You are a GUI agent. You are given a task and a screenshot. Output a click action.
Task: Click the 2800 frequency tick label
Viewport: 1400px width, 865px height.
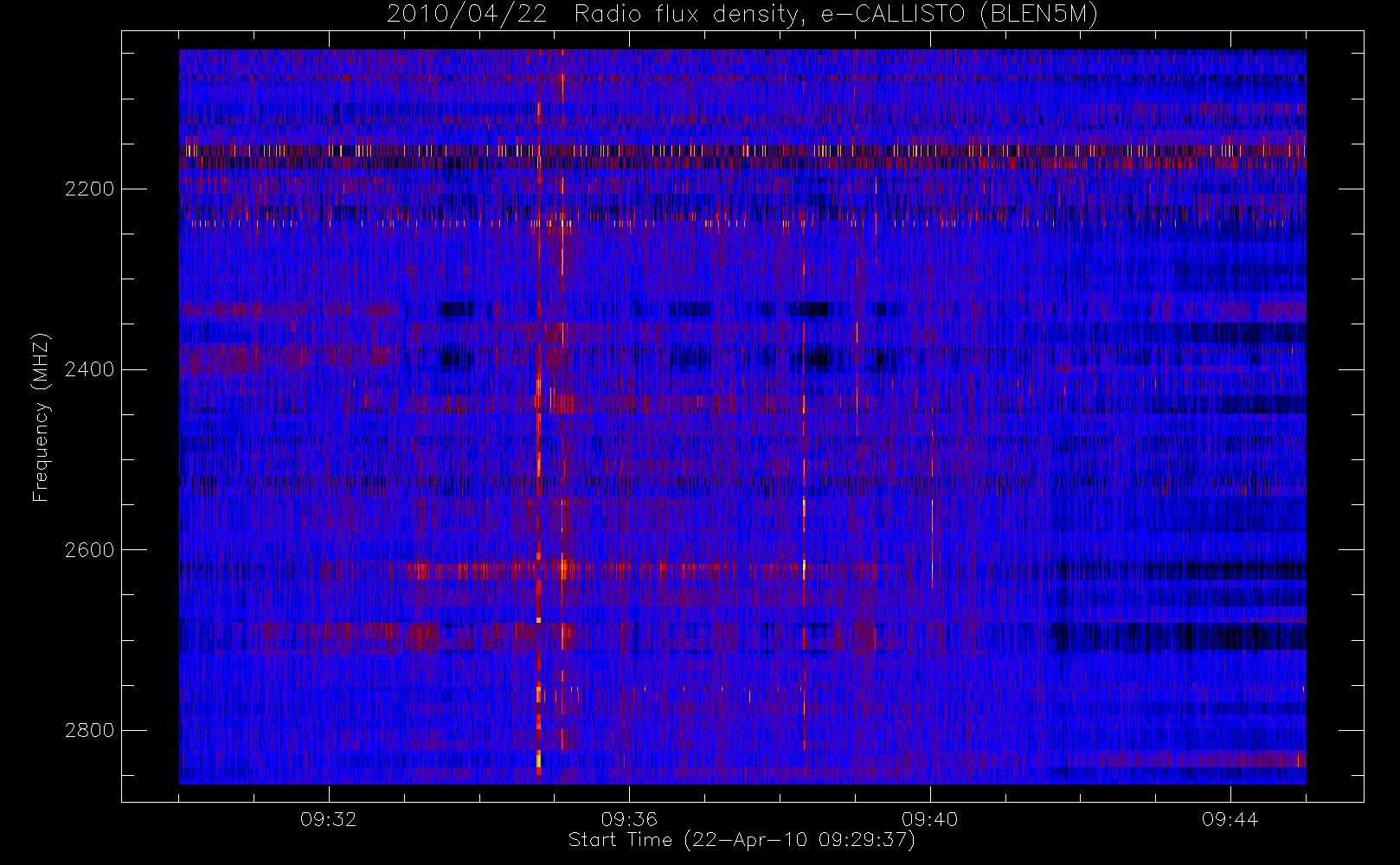(89, 730)
